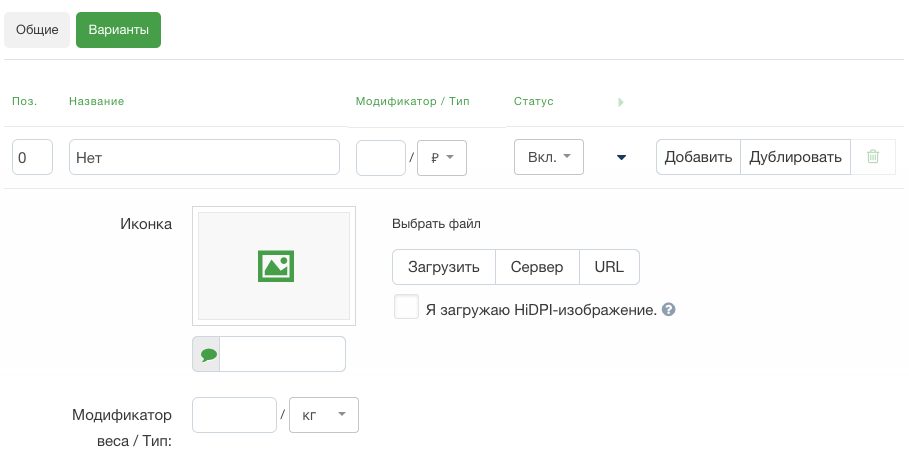Click the HiDPI-изображение checkbox label text
This screenshot has width=909, height=472.
tap(541, 310)
